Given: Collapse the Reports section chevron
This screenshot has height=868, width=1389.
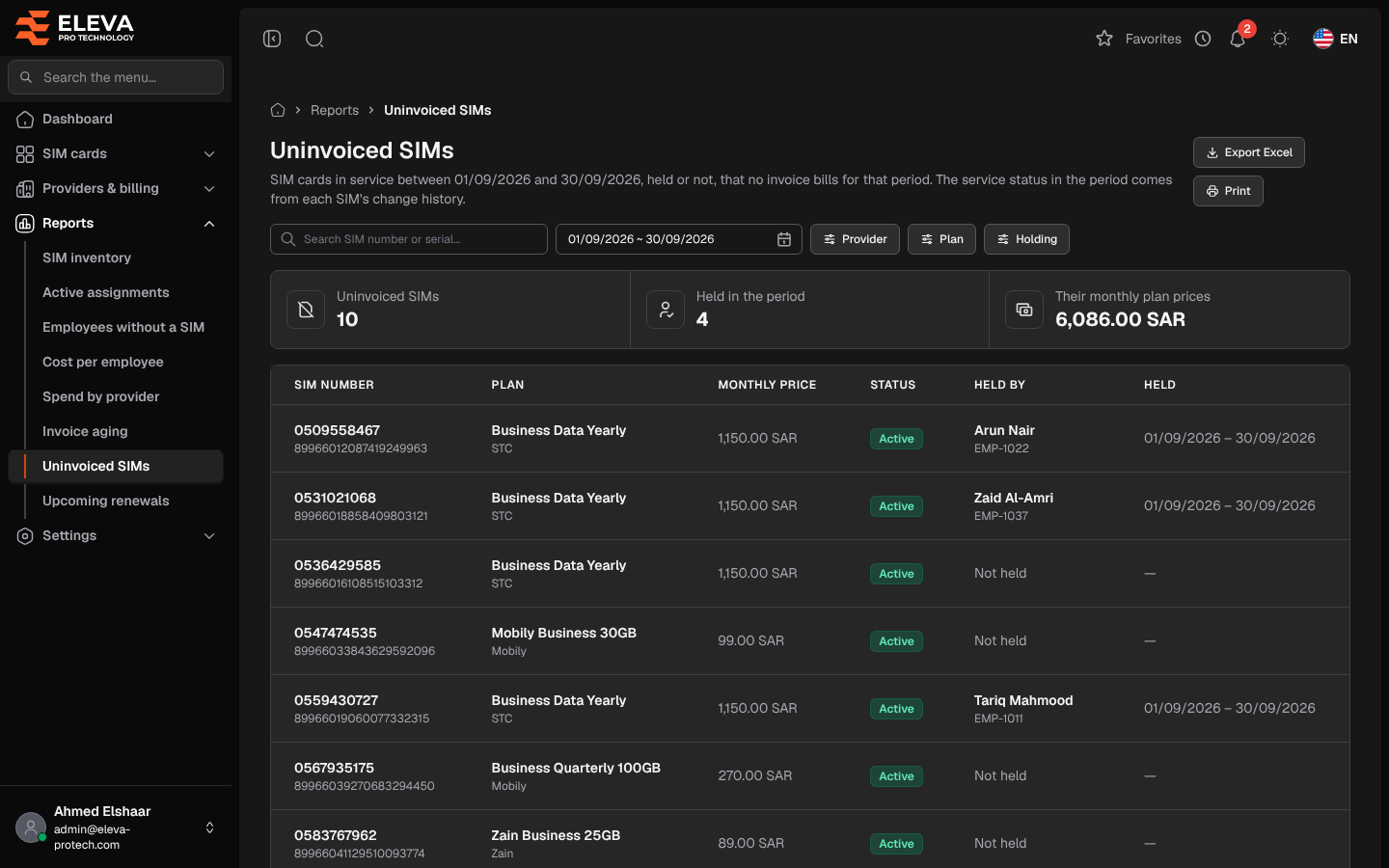Looking at the screenshot, I should [x=209, y=224].
